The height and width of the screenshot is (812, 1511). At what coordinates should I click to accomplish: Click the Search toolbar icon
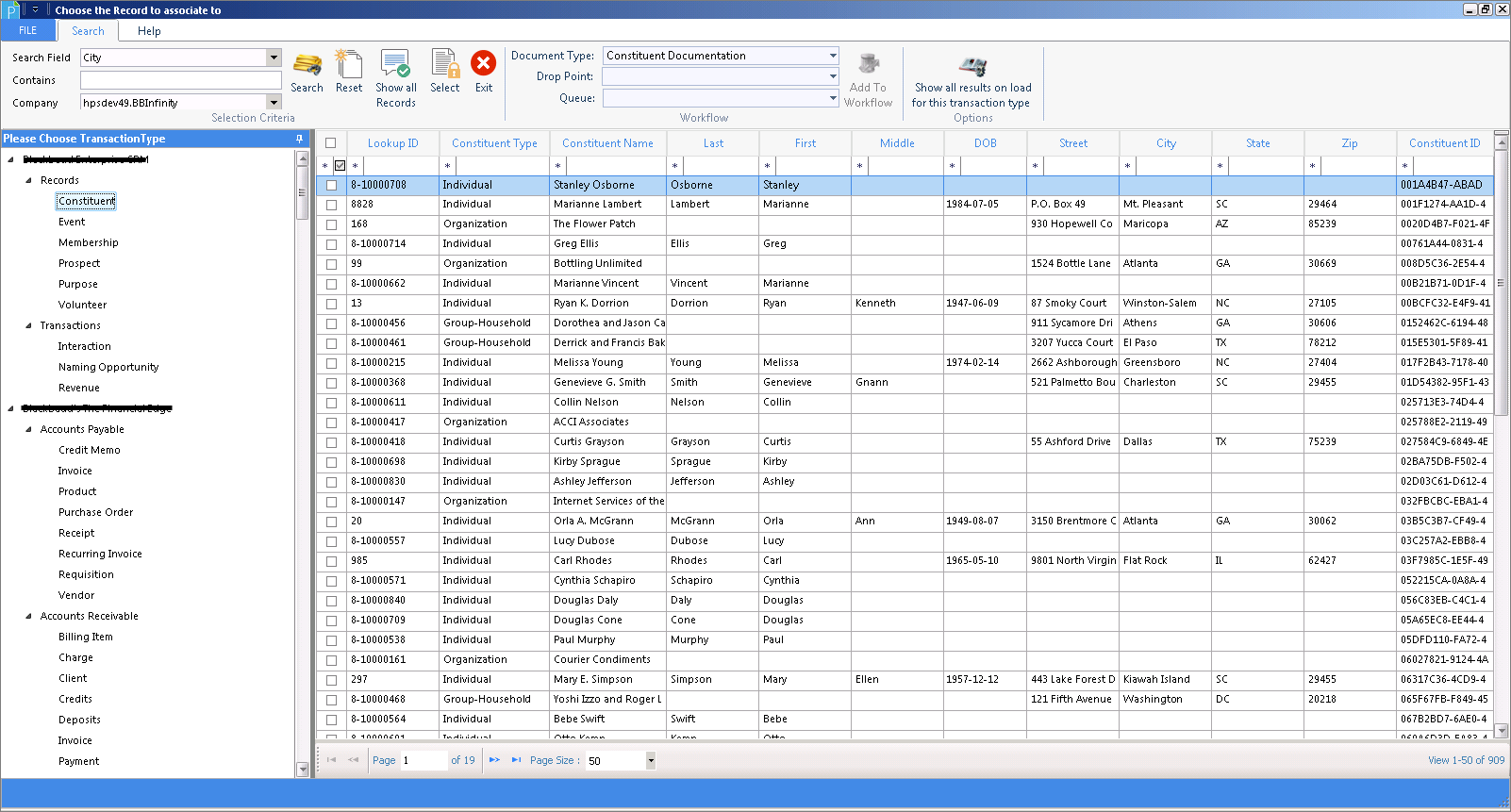[307, 64]
